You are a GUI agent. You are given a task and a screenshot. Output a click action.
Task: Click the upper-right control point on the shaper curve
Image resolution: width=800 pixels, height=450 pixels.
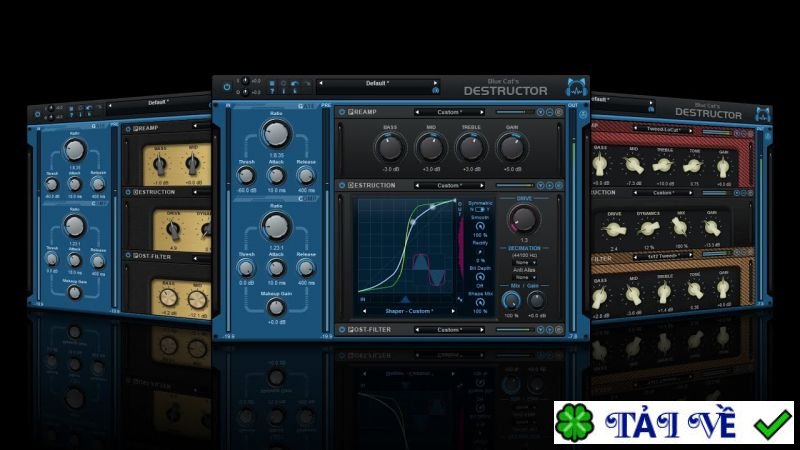click(x=433, y=207)
